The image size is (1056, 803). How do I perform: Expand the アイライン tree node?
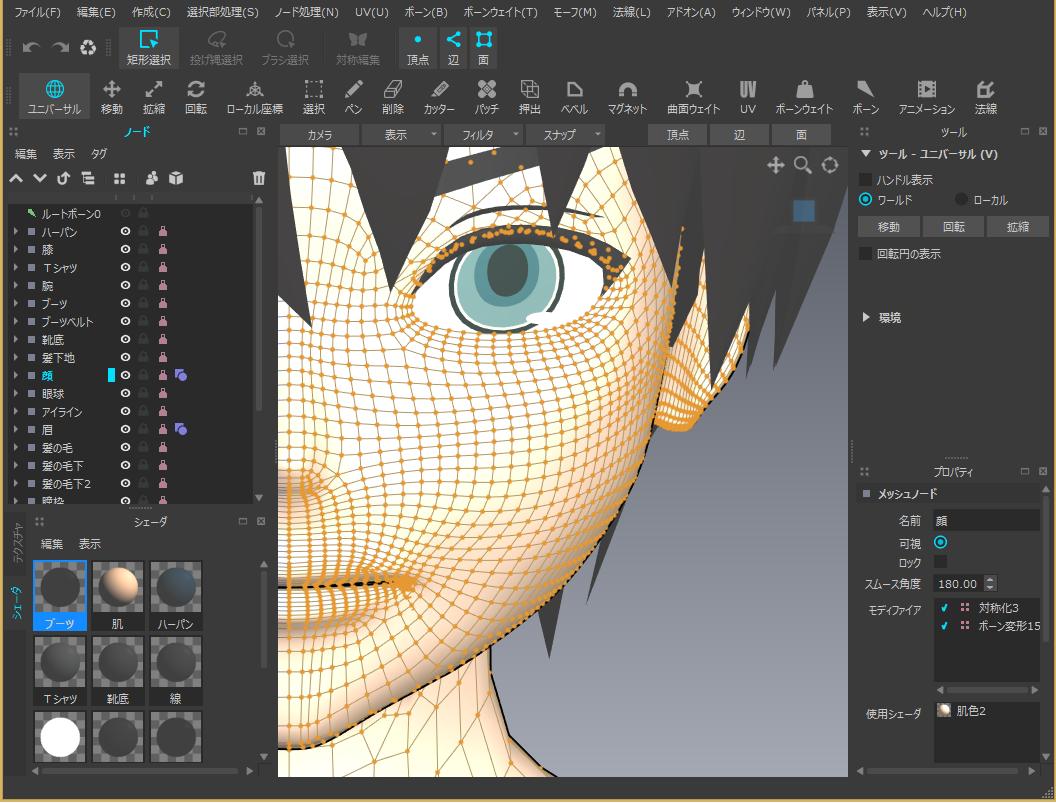tap(15, 412)
